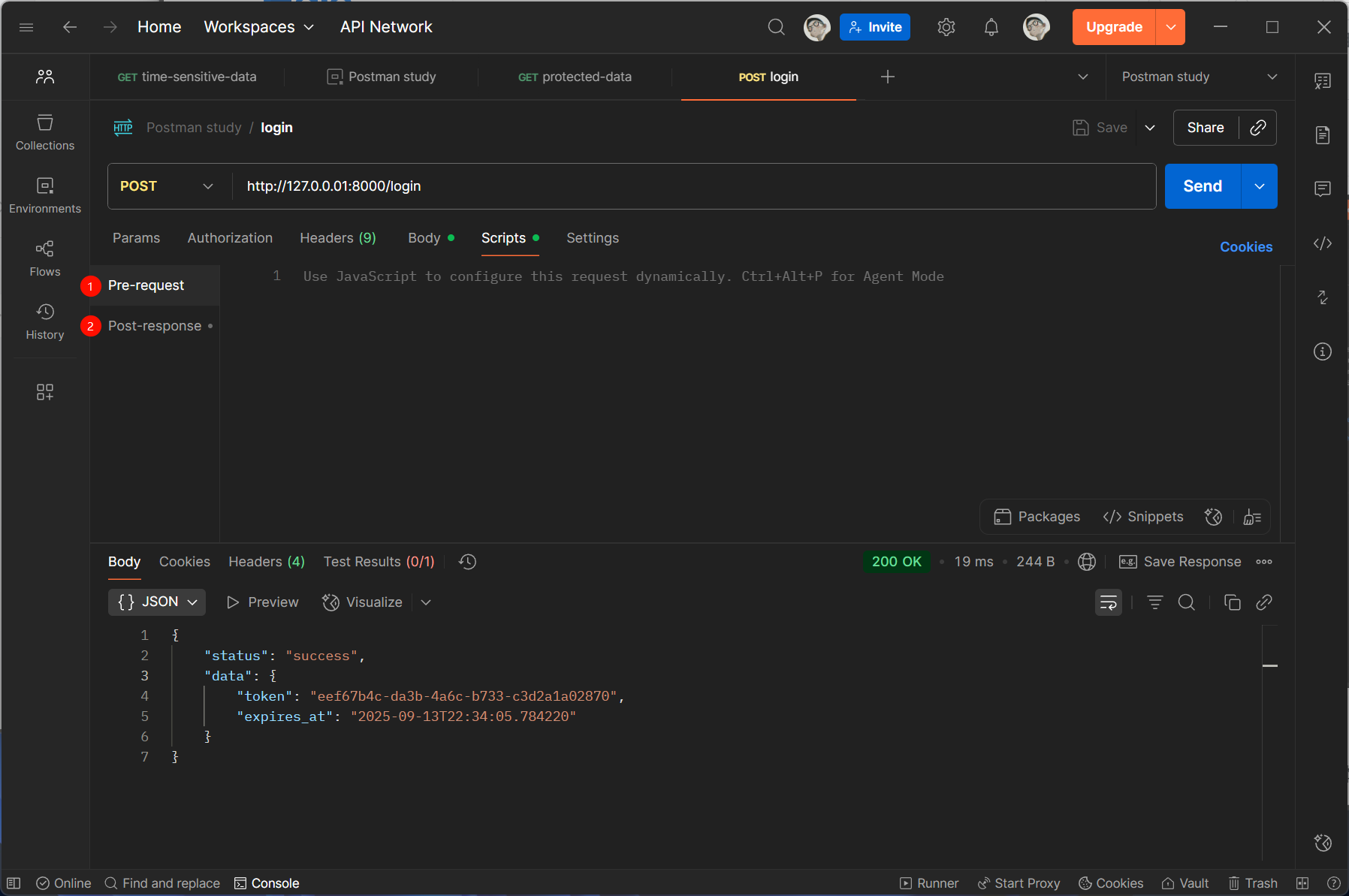Open the configure sidebar apps icon
The height and width of the screenshot is (896, 1349).
[45, 392]
